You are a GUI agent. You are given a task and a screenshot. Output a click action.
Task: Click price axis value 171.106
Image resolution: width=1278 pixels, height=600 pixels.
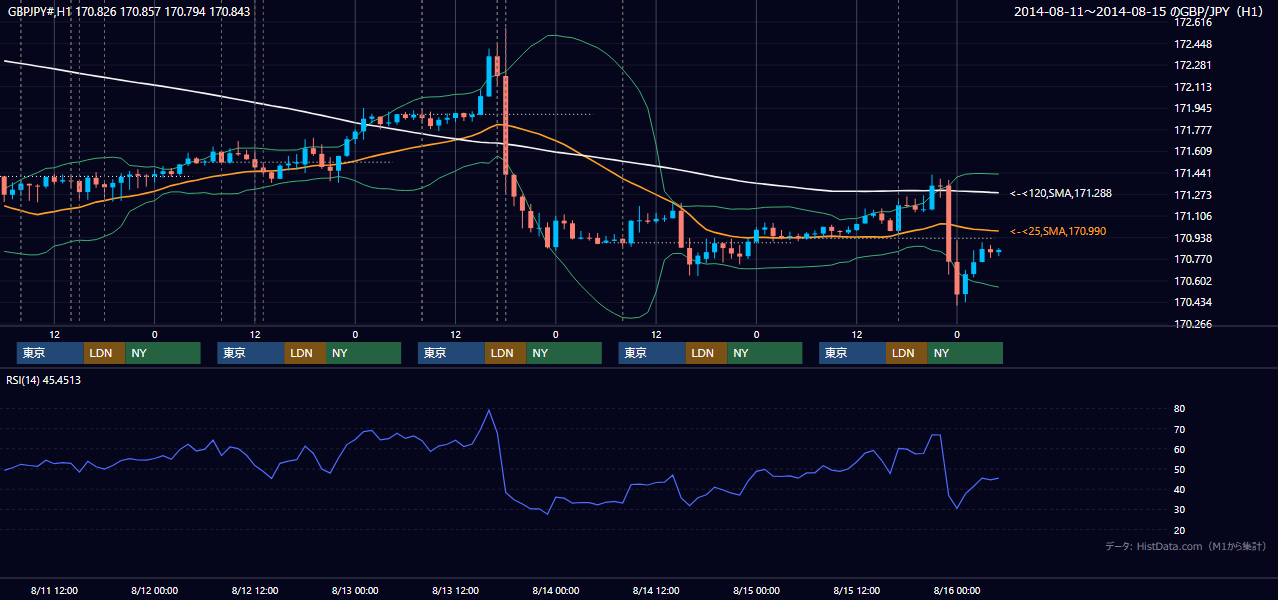1192,216
